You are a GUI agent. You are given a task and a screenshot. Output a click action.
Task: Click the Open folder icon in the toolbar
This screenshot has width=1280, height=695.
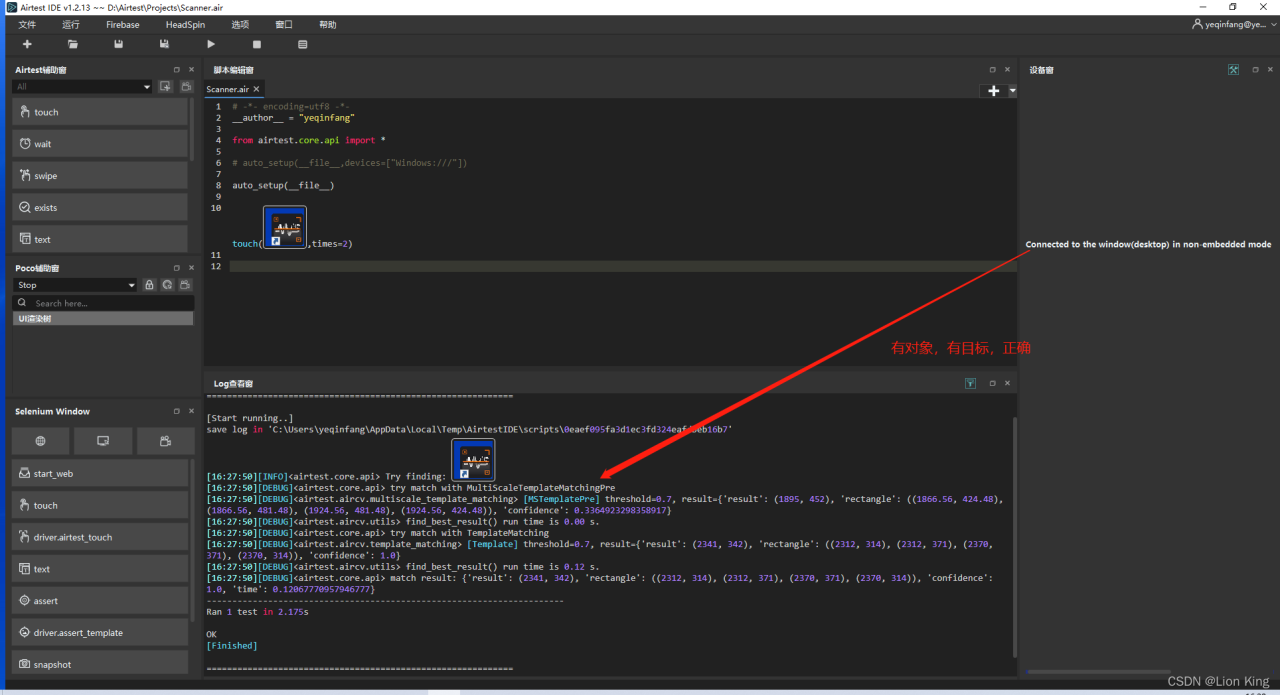pyautogui.click(x=73, y=44)
